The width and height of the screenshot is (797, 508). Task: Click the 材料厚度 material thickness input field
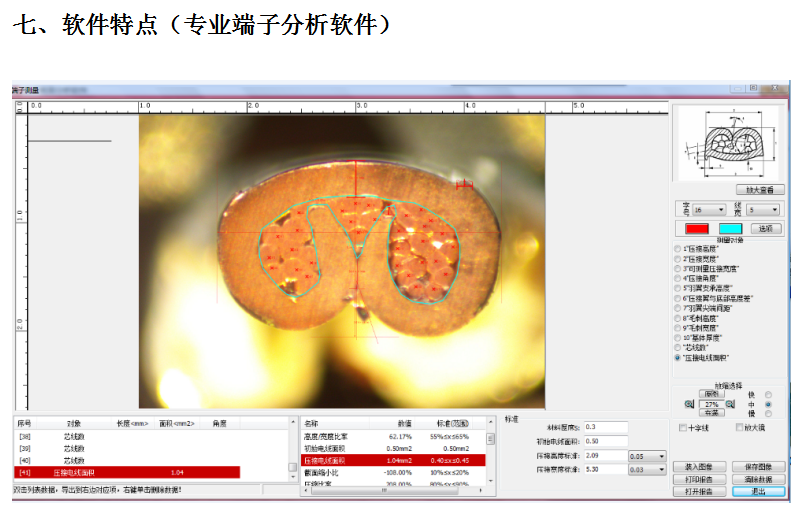(x=605, y=427)
